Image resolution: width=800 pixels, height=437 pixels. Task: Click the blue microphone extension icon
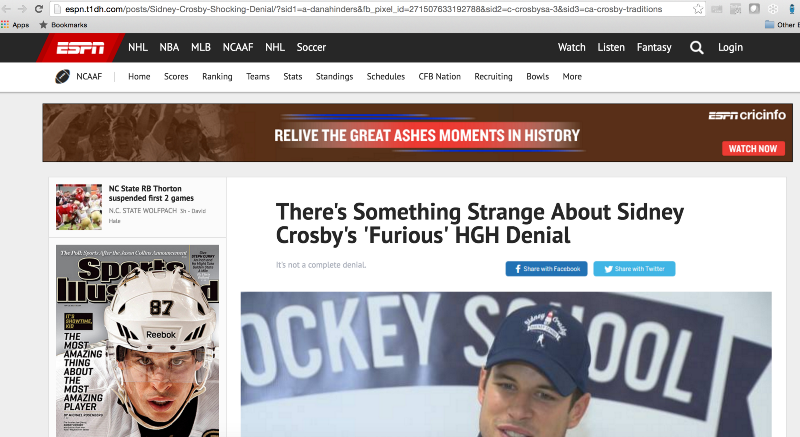791,9
